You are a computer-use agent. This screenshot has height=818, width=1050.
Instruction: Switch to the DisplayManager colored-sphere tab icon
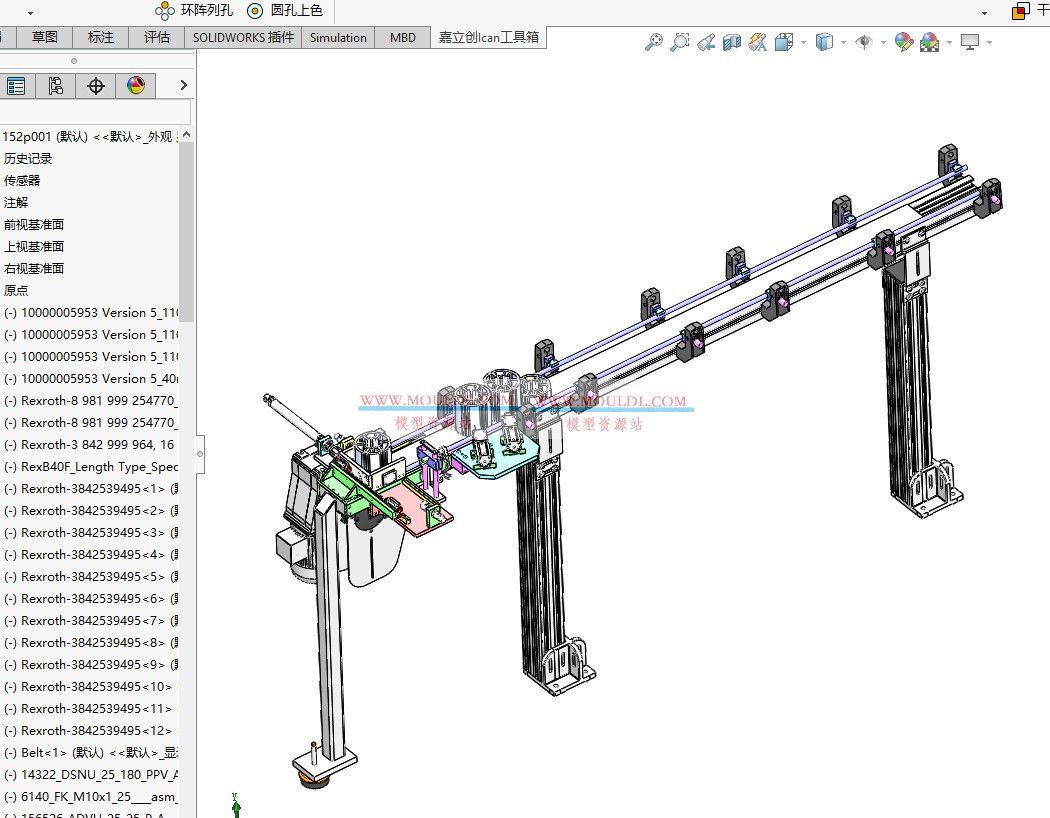point(136,85)
